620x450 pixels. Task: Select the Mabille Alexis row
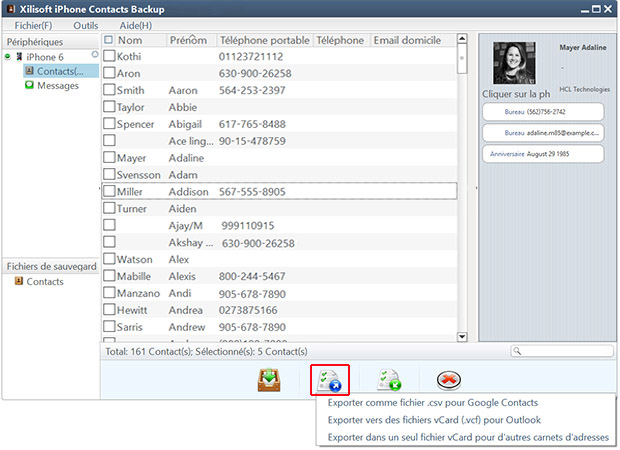tap(279, 276)
